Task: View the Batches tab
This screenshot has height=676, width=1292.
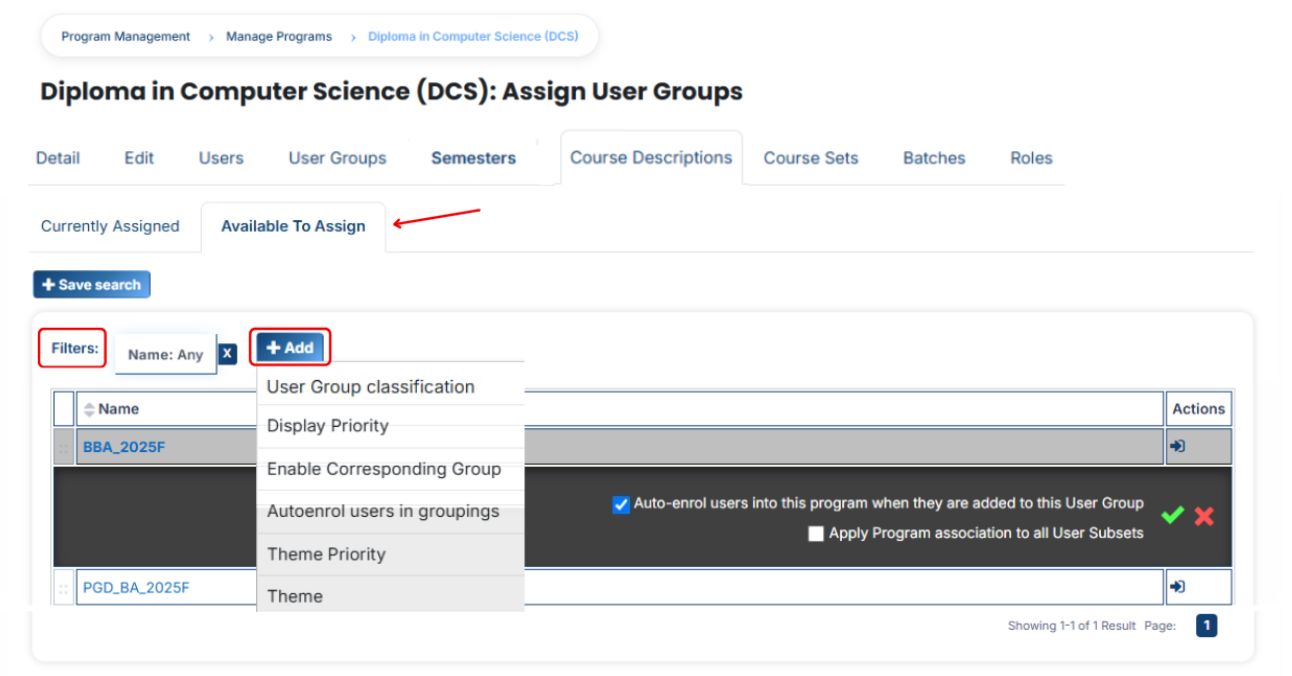Action: (x=934, y=158)
